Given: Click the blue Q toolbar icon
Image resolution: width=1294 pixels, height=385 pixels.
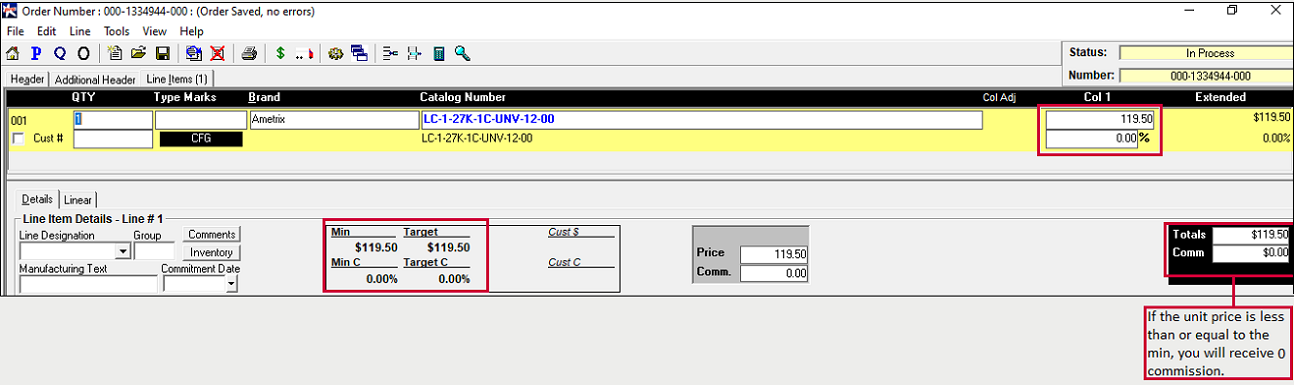Looking at the screenshot, I should pos(60,53).
